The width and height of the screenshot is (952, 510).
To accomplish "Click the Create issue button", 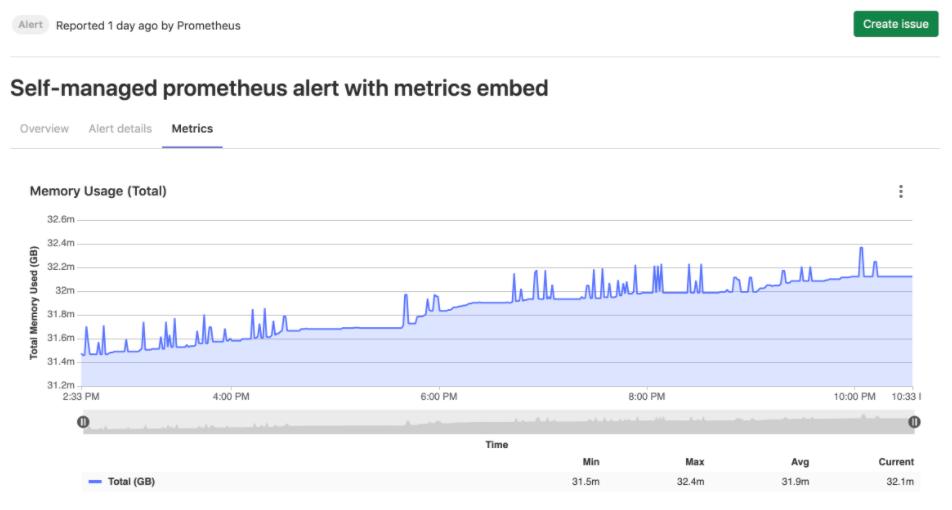I will [x=895, y=24].
